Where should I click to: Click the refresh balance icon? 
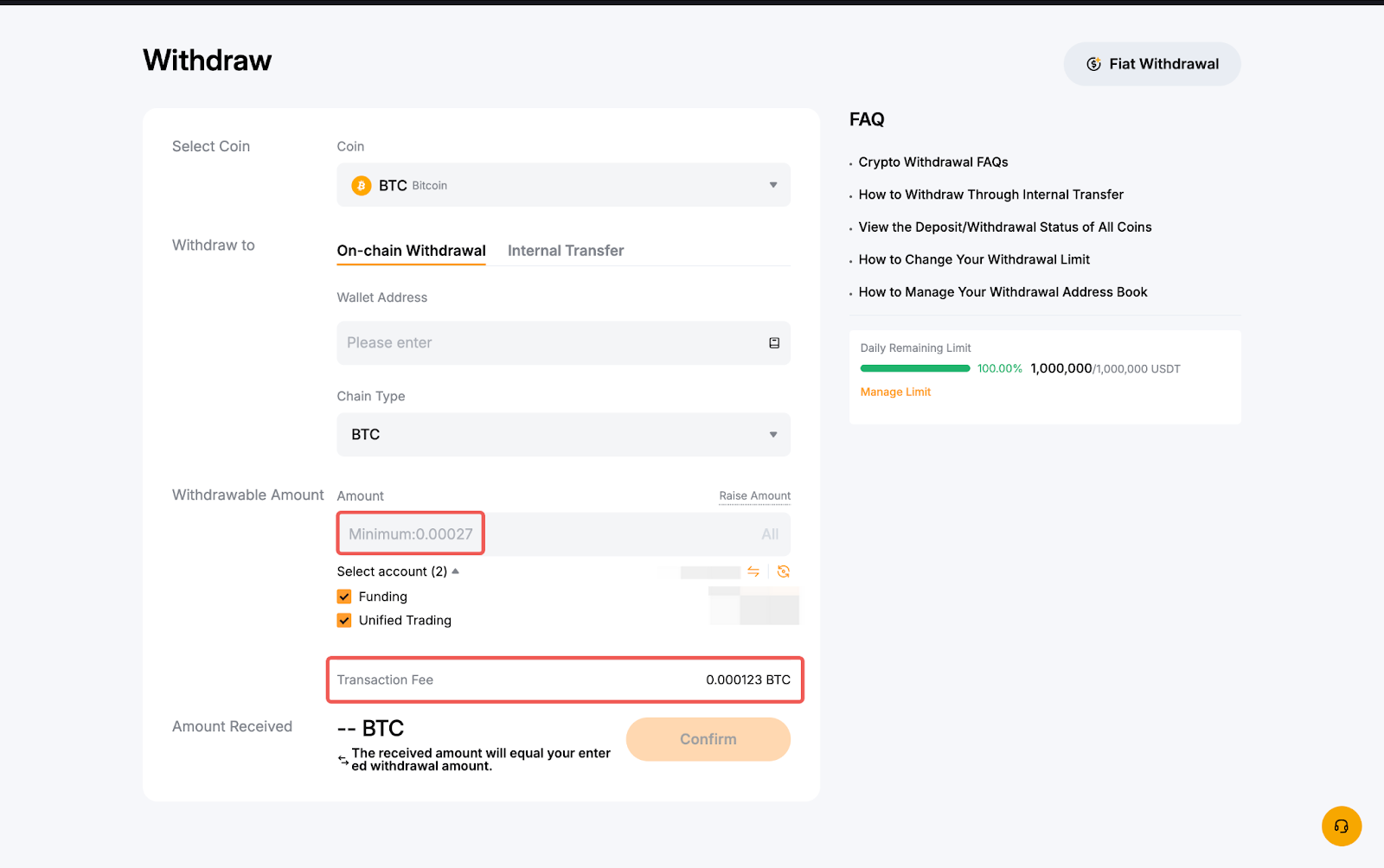tap(784, 571)
